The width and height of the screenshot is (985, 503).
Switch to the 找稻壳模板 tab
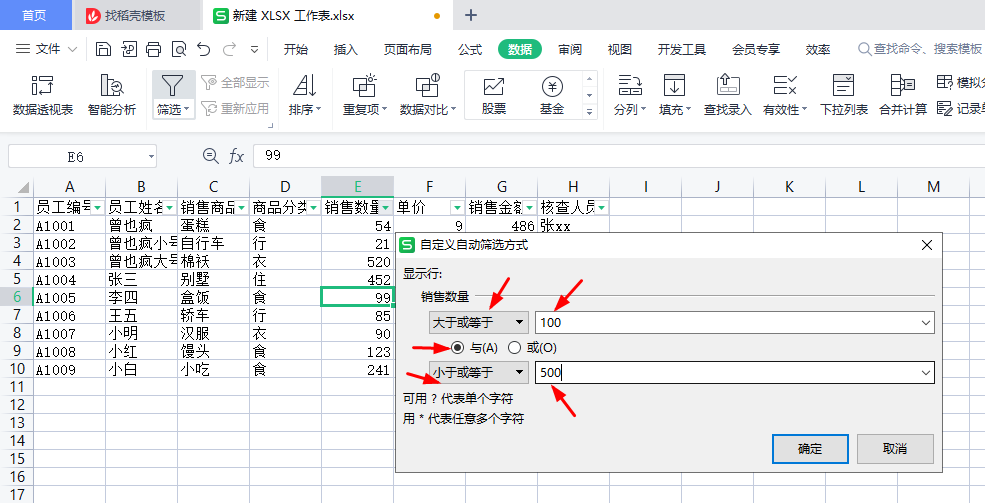(x=136, y=16)
